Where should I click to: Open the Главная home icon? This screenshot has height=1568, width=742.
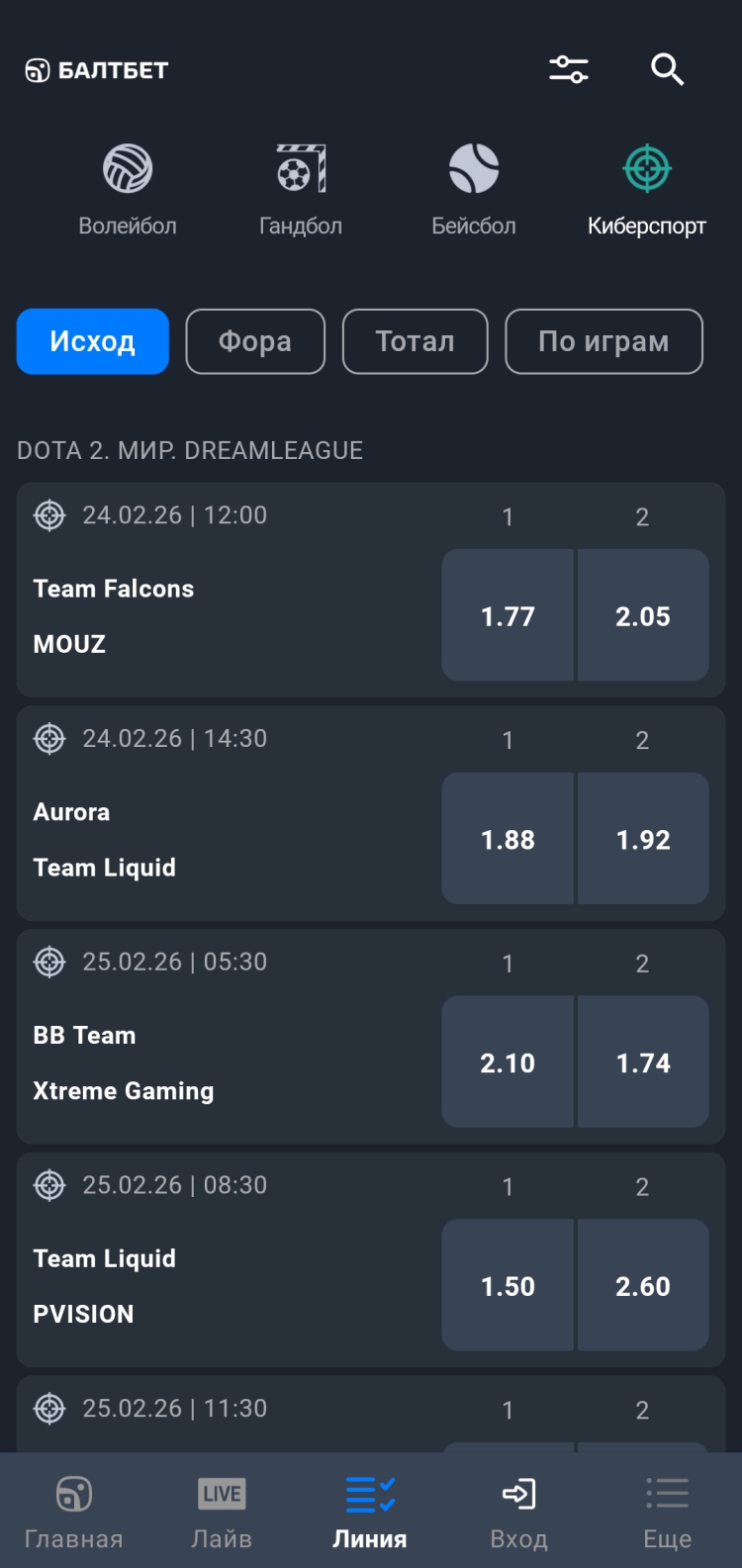point(74,1494)
